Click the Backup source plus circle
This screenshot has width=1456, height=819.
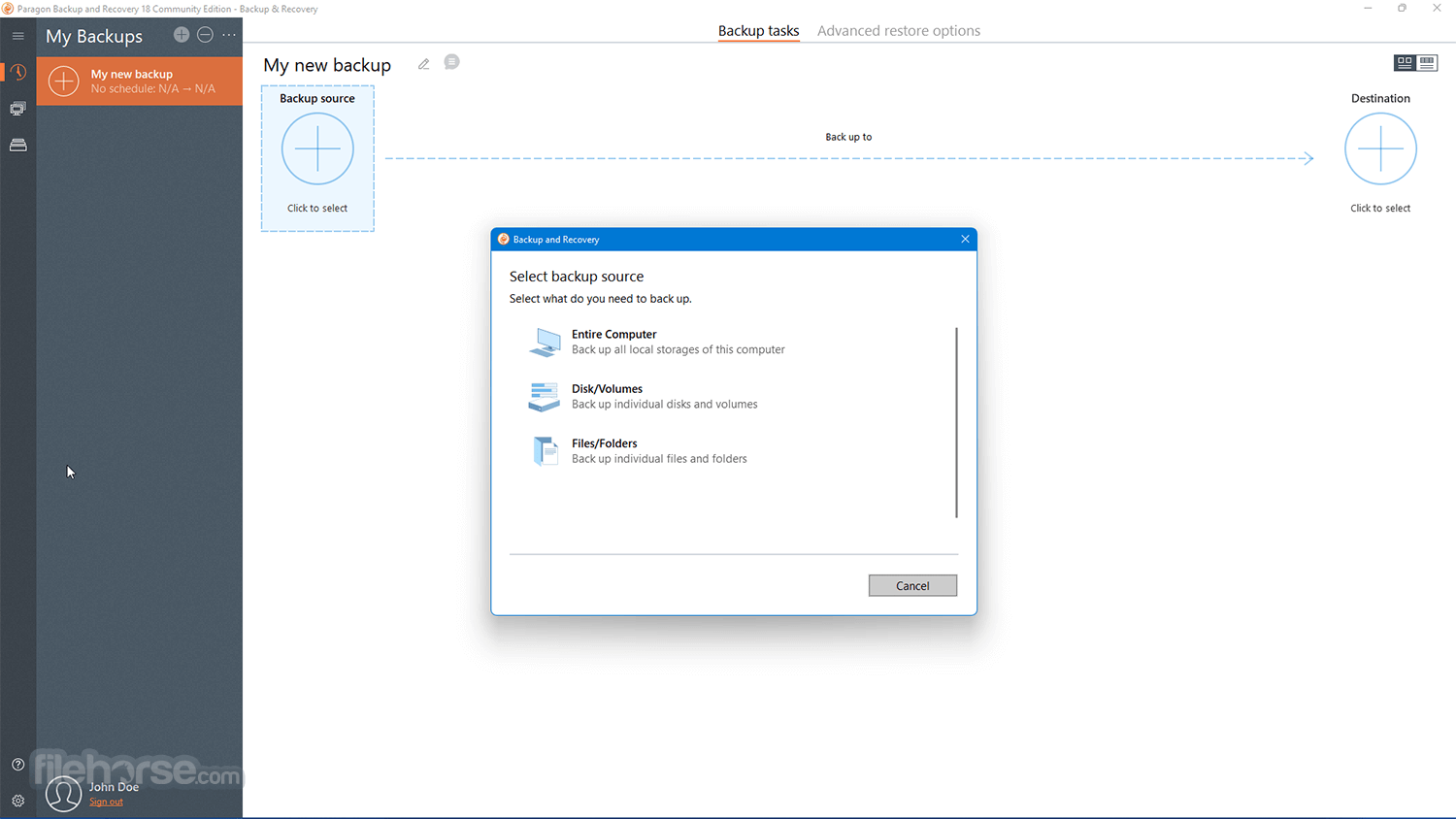tap(317, 148)
